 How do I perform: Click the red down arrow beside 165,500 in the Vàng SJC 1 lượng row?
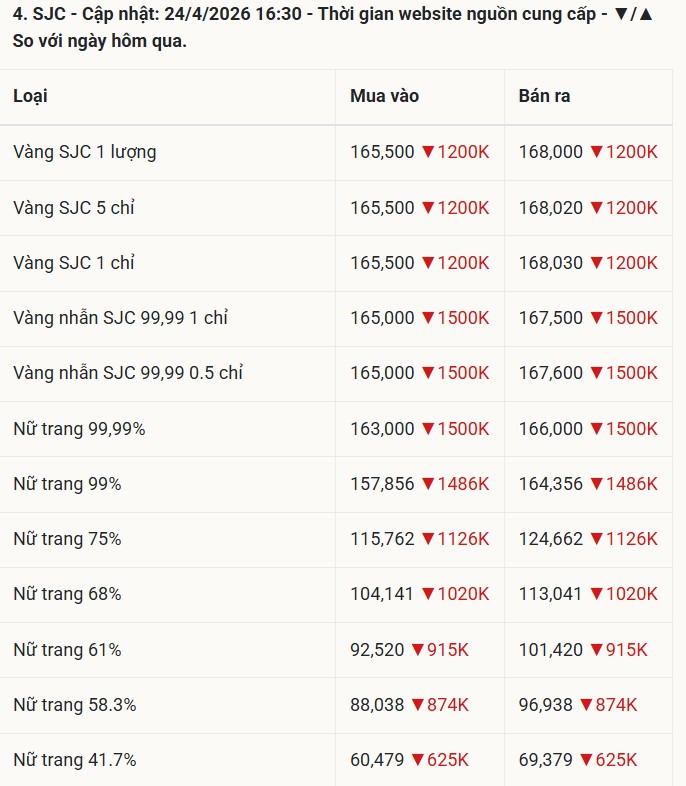tap(428, 153)
